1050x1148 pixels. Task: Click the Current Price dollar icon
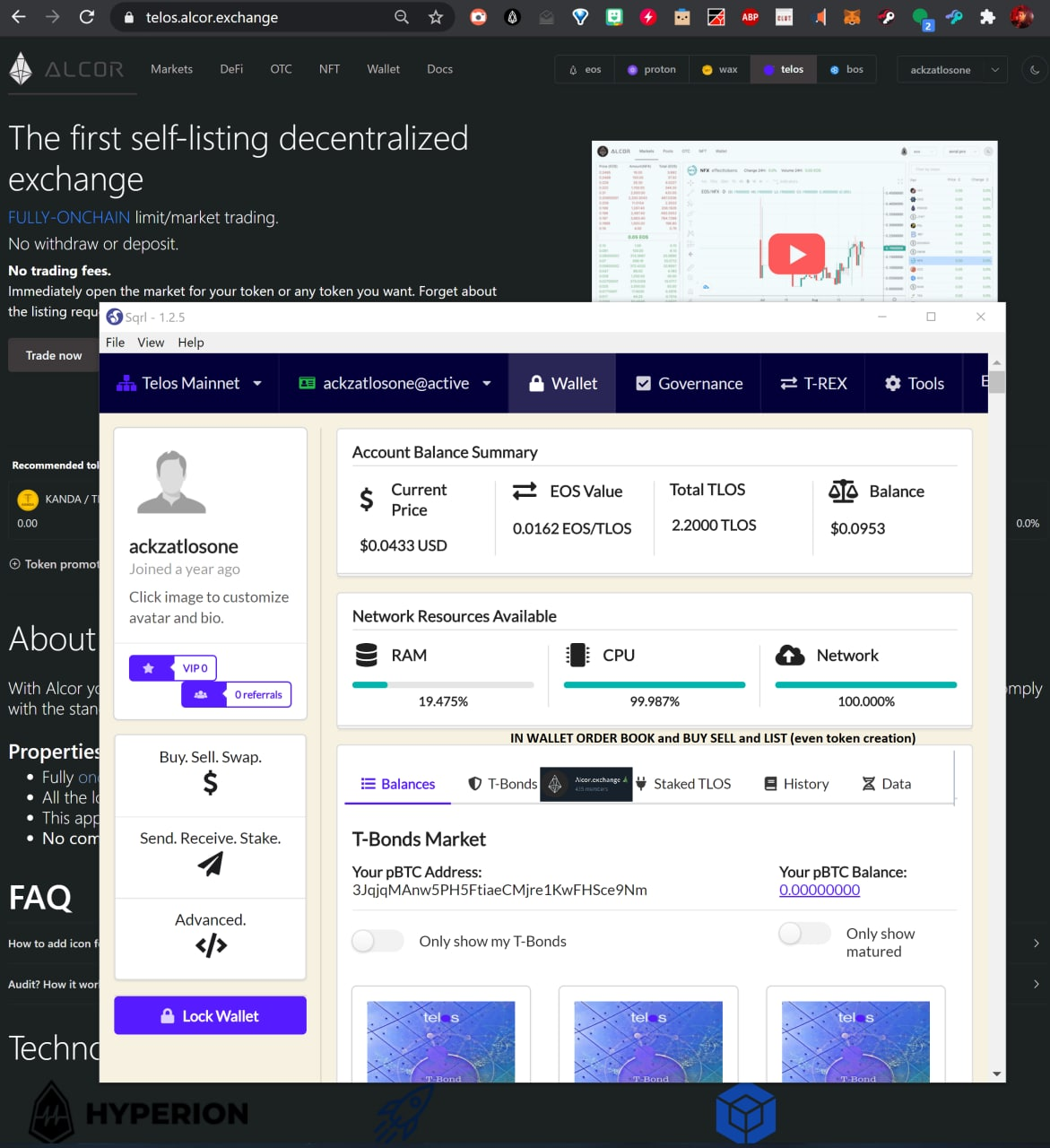pos(366,500)
